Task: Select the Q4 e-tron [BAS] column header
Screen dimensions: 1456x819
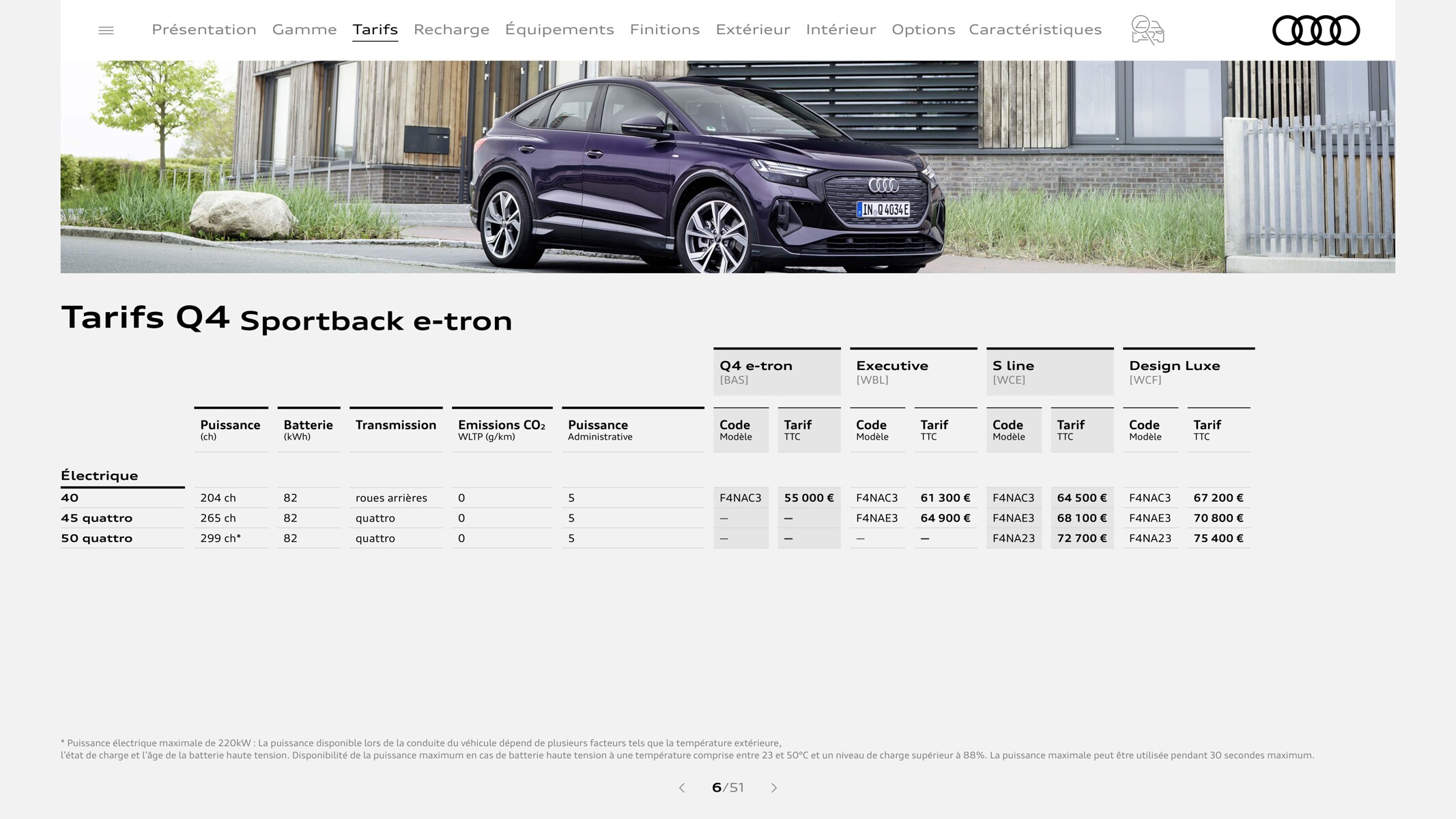Action: [x=777, y=372]
